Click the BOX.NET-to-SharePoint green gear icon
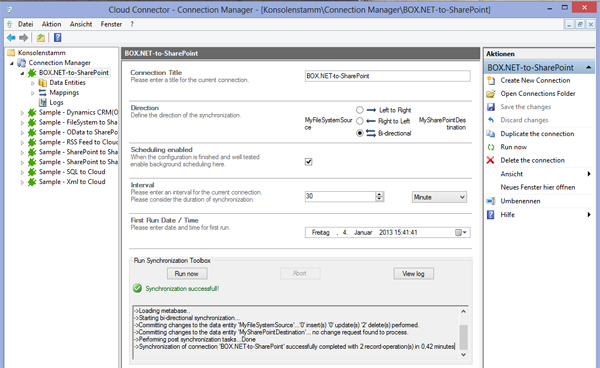This screenshot has width=600, height=368. click(32, 73)
